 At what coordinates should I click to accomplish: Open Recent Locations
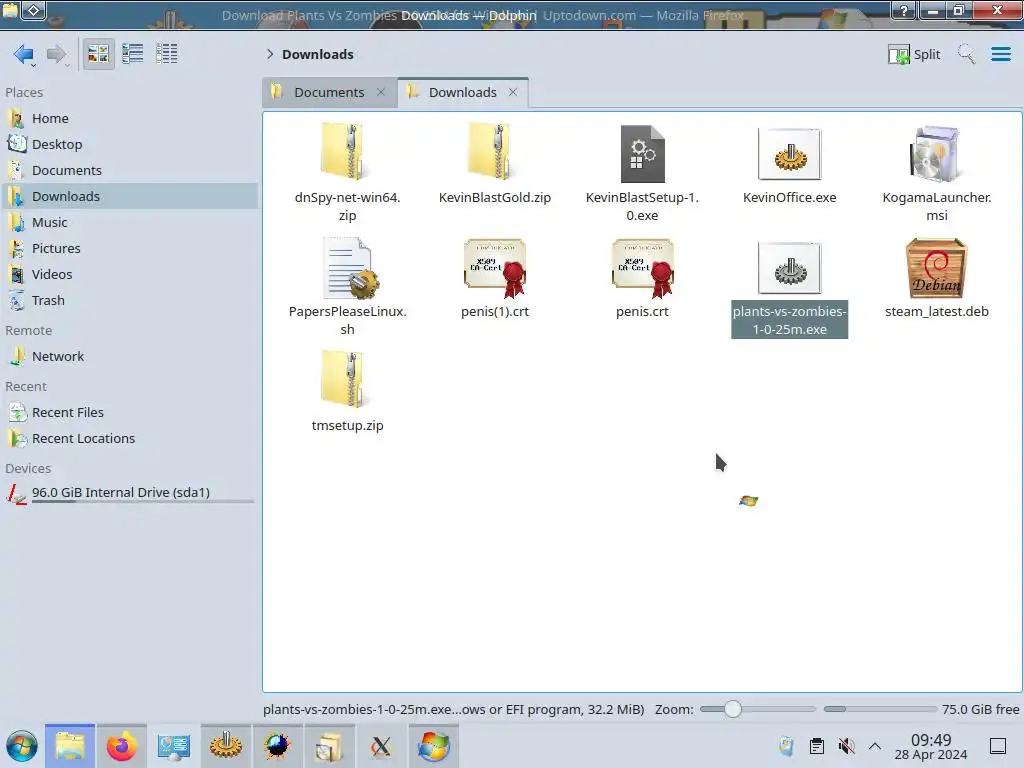[x=131, y=439]
